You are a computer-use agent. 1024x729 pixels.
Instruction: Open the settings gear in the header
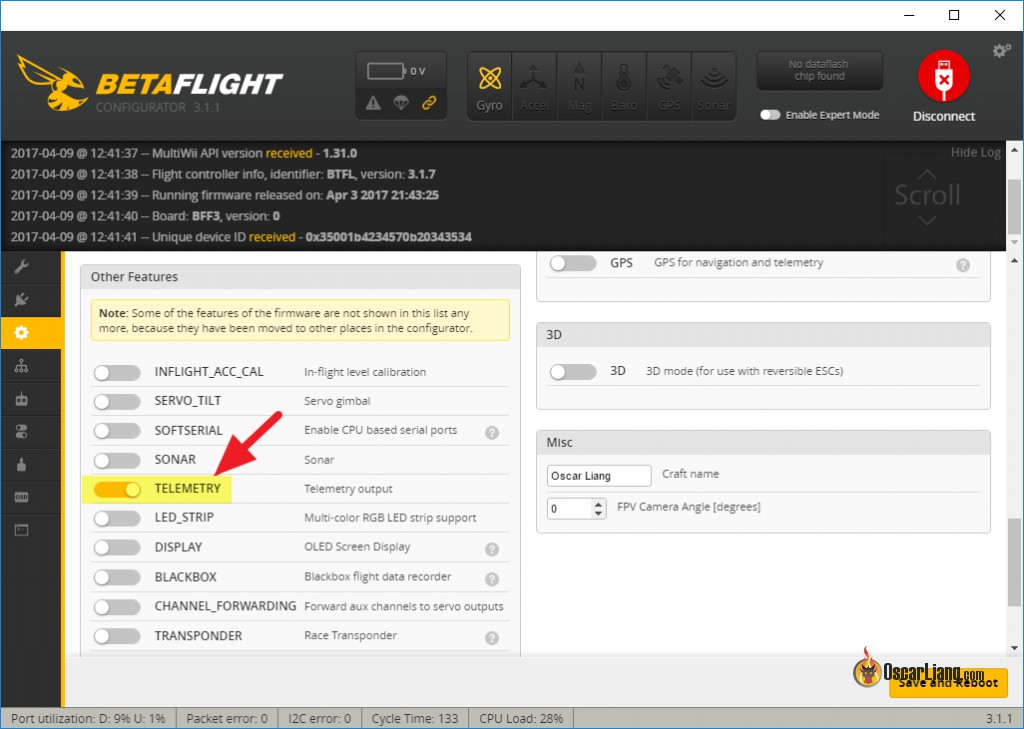coord(1001,51)
